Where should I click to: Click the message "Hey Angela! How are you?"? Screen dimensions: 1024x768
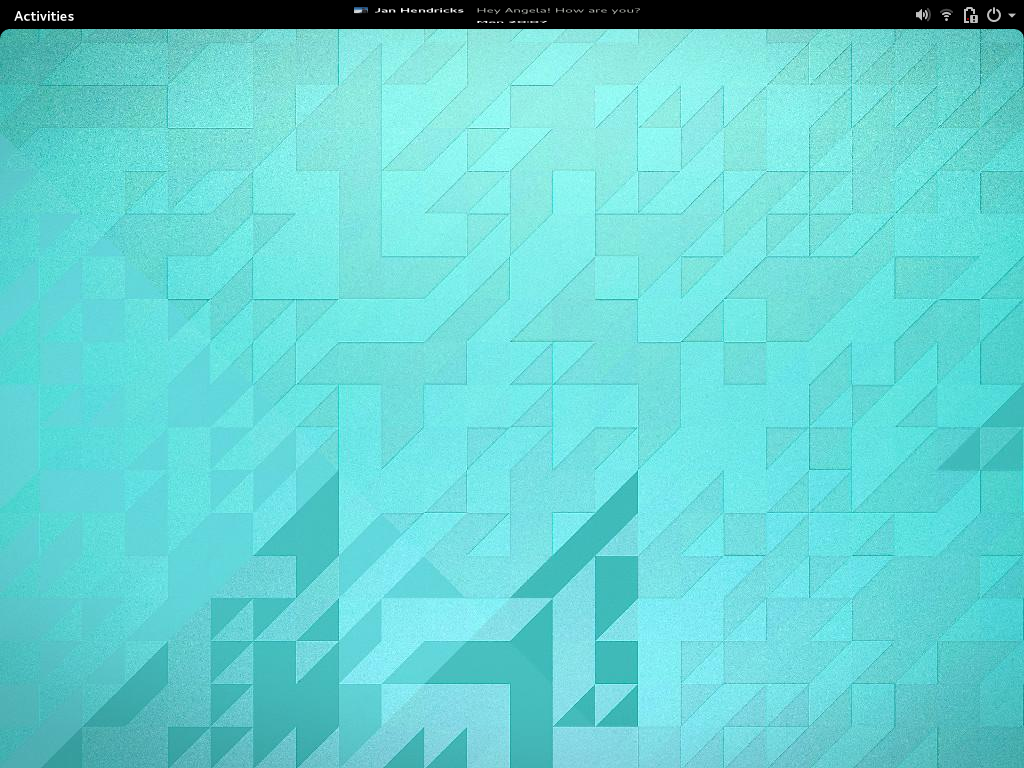558,10
